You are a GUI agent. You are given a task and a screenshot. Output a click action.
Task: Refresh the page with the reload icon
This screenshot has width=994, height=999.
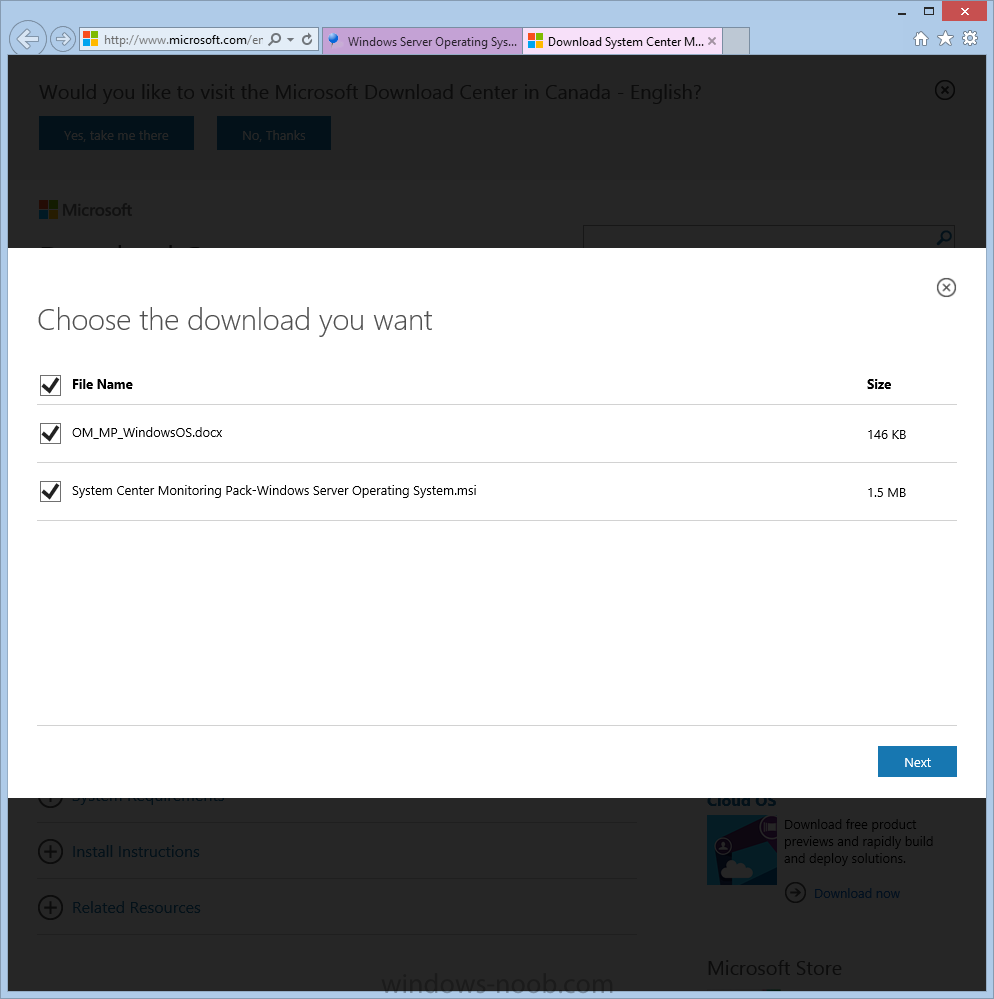307,40
